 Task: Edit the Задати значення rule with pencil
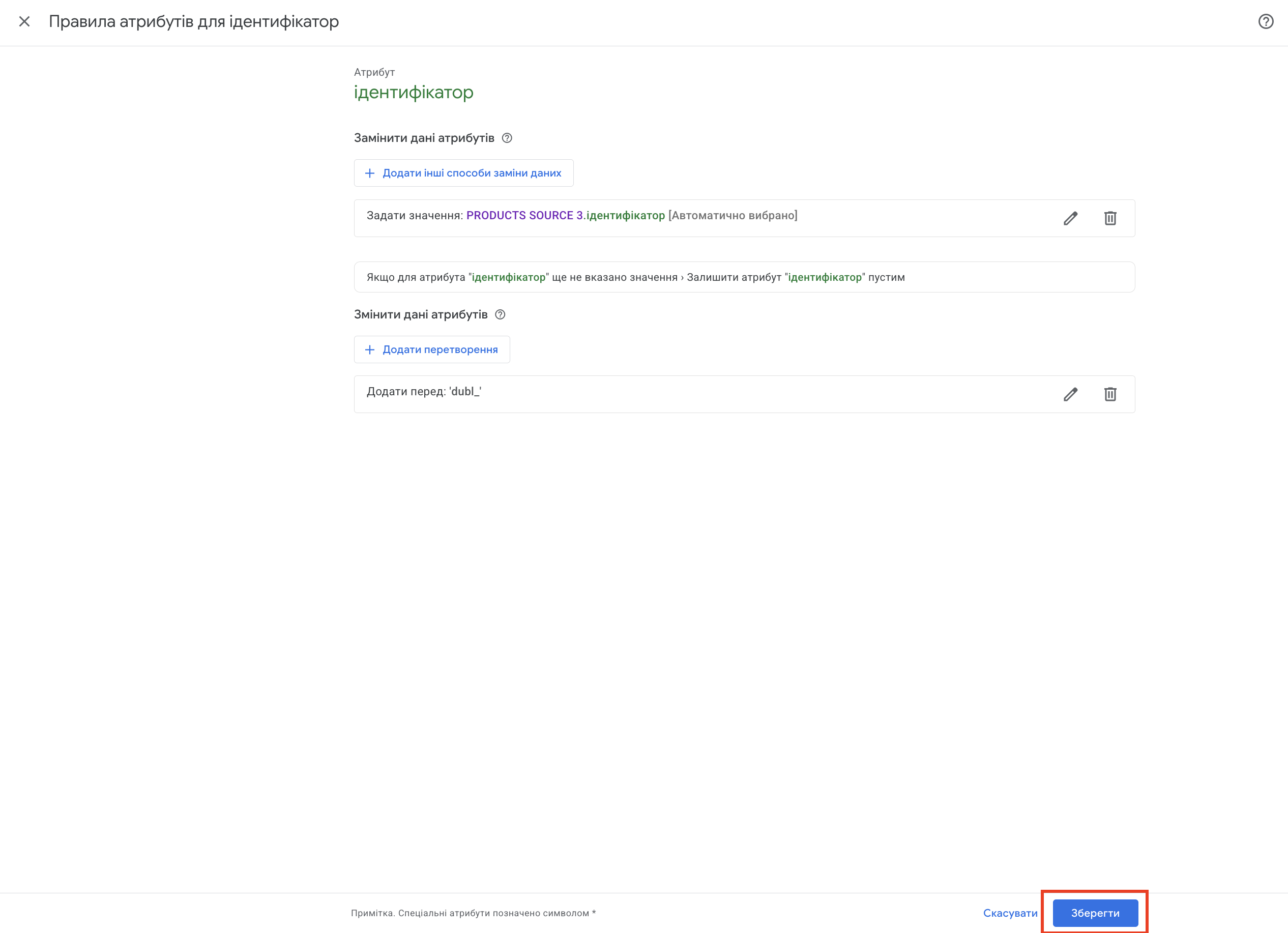click(x=1070, y=218)
